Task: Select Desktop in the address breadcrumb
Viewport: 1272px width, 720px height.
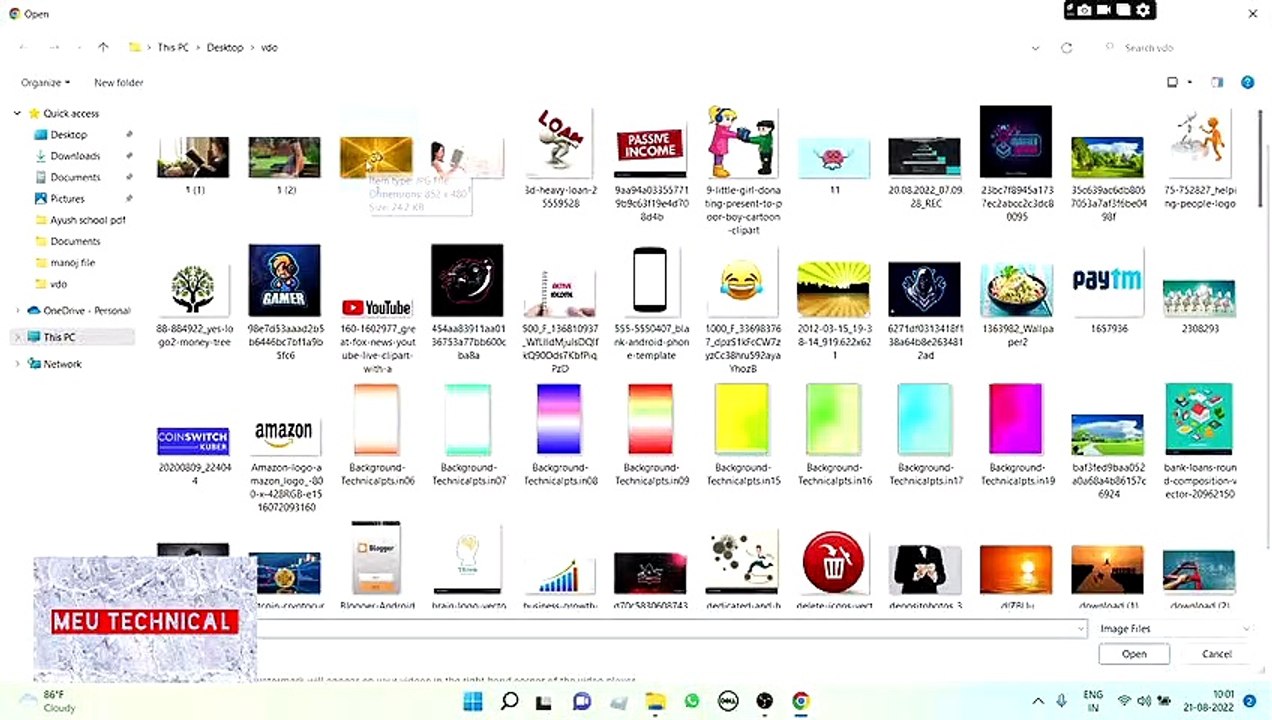Action: point(225,47)
